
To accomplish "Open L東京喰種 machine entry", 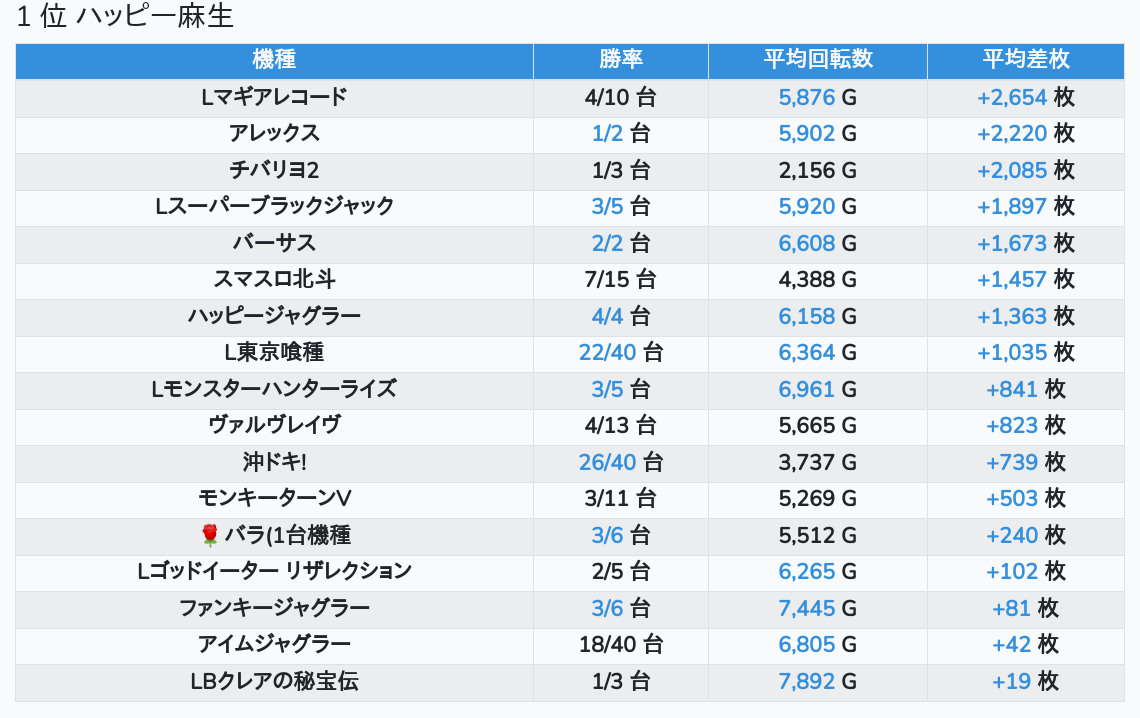I will [274, 353].
